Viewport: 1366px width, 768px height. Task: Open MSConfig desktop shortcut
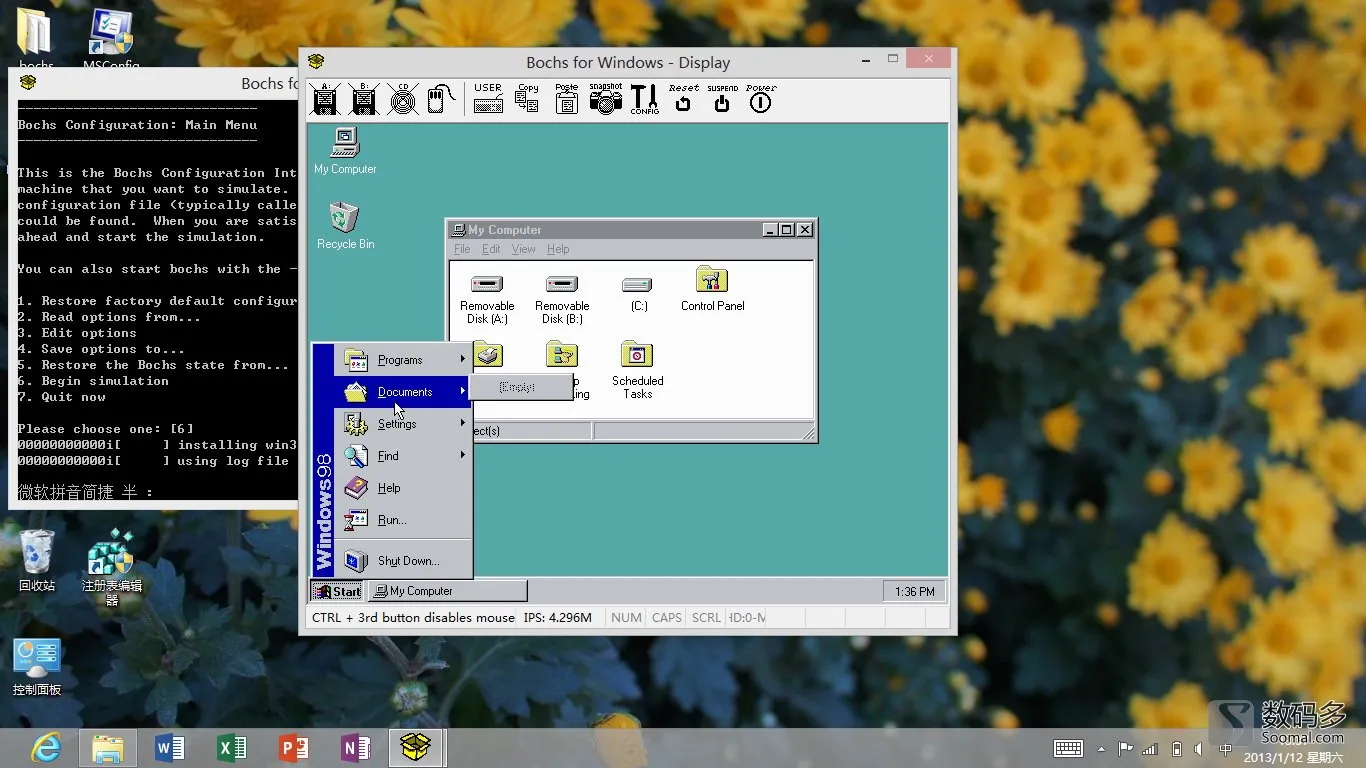(x=111, y=40)
